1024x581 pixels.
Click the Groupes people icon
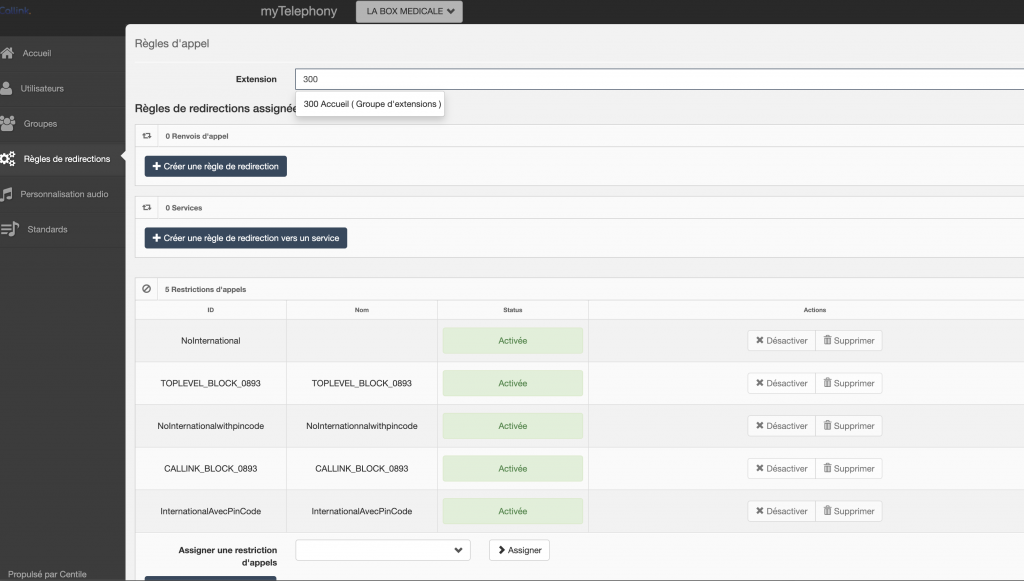9,123
